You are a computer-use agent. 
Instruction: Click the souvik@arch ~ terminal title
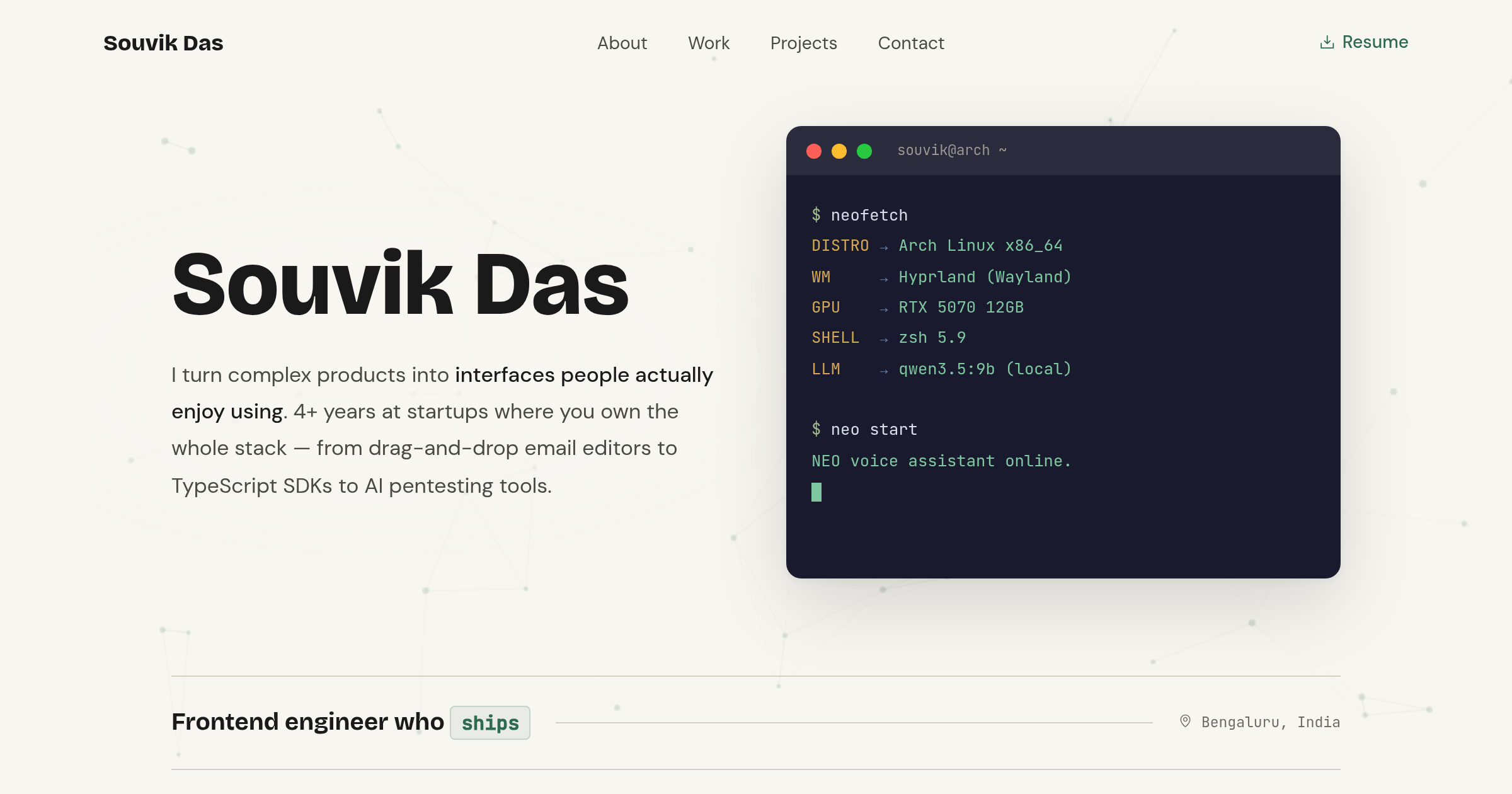[952, 151]
